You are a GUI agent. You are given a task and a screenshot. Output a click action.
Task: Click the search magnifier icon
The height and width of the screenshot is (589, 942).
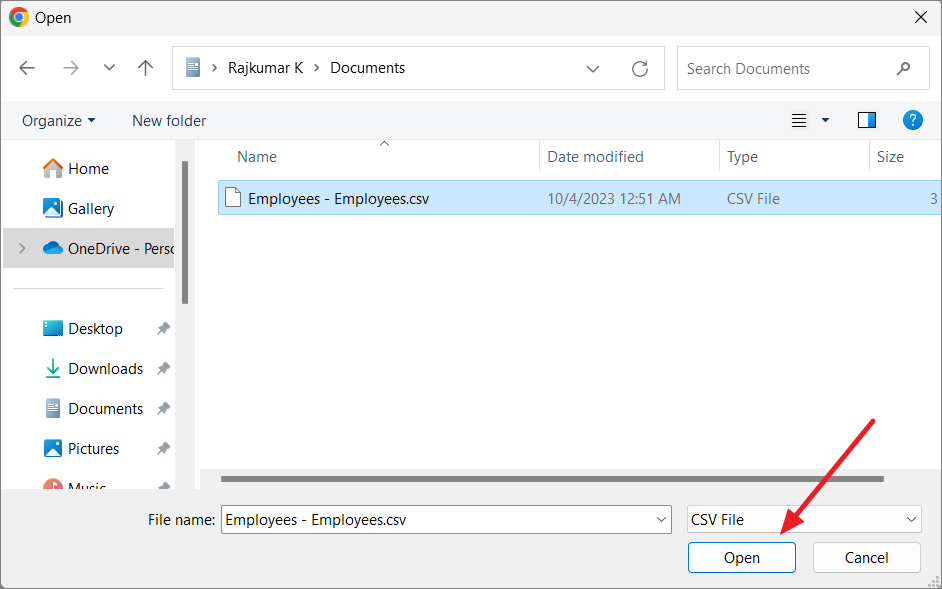pos(903,68)
